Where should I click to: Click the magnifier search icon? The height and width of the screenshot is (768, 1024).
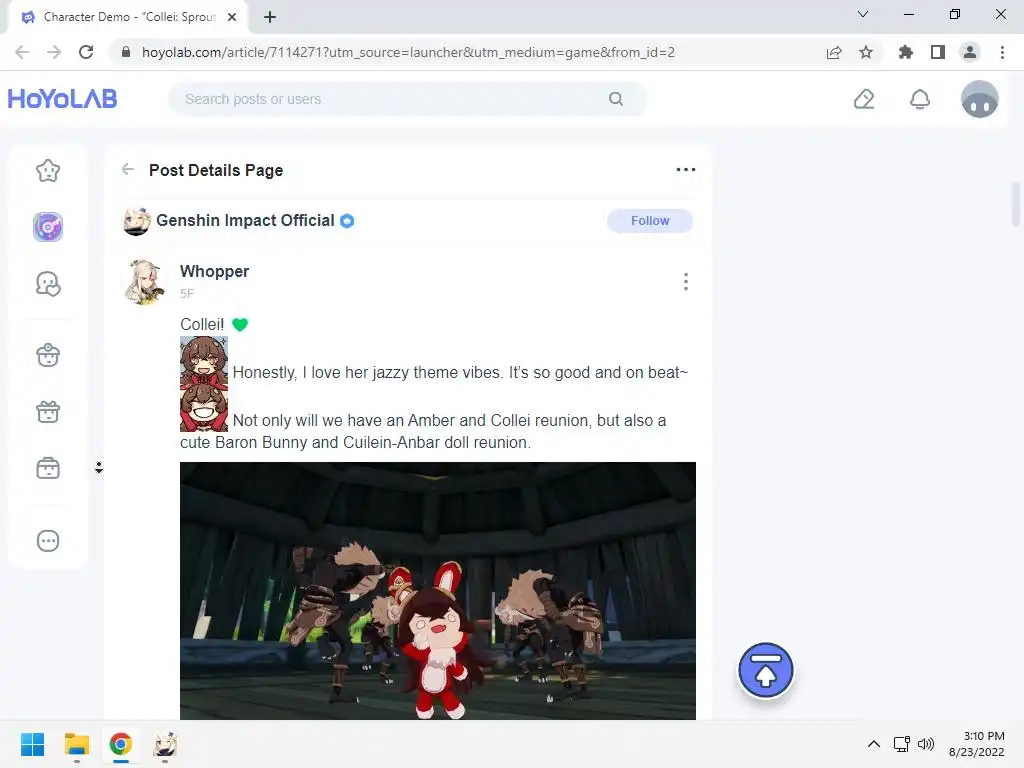616,99
